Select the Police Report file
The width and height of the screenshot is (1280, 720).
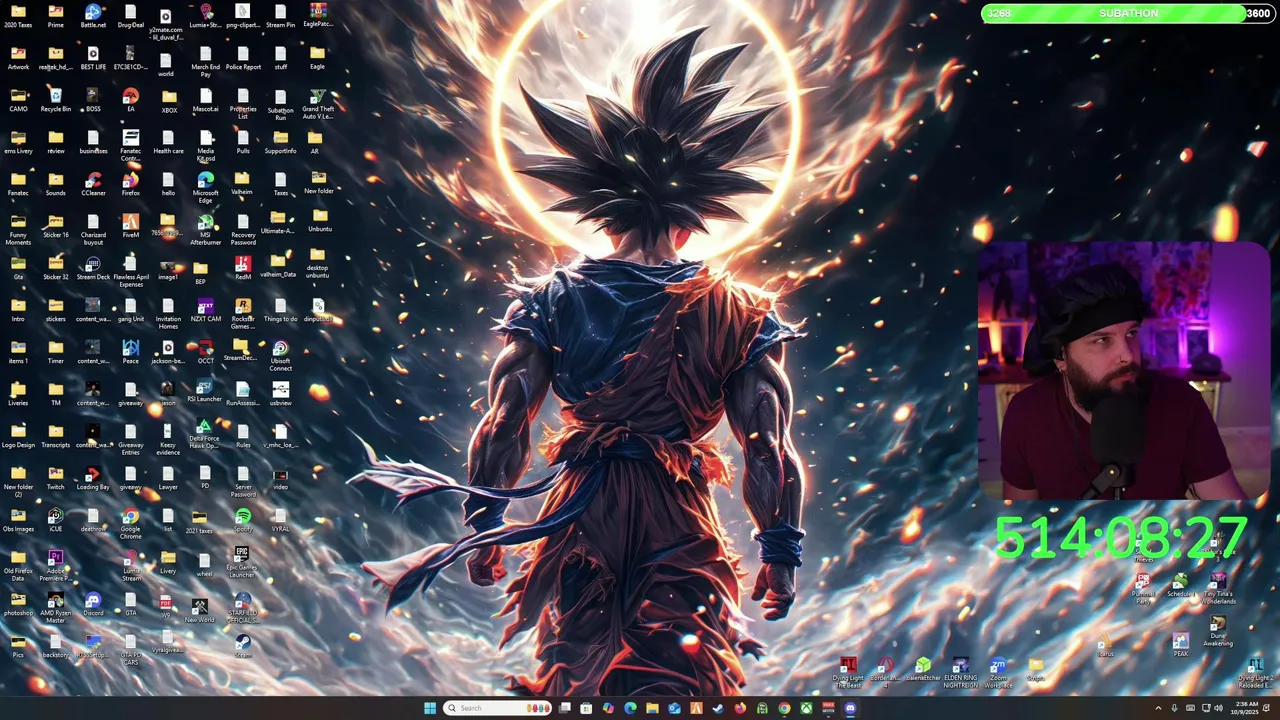[243, 58]
